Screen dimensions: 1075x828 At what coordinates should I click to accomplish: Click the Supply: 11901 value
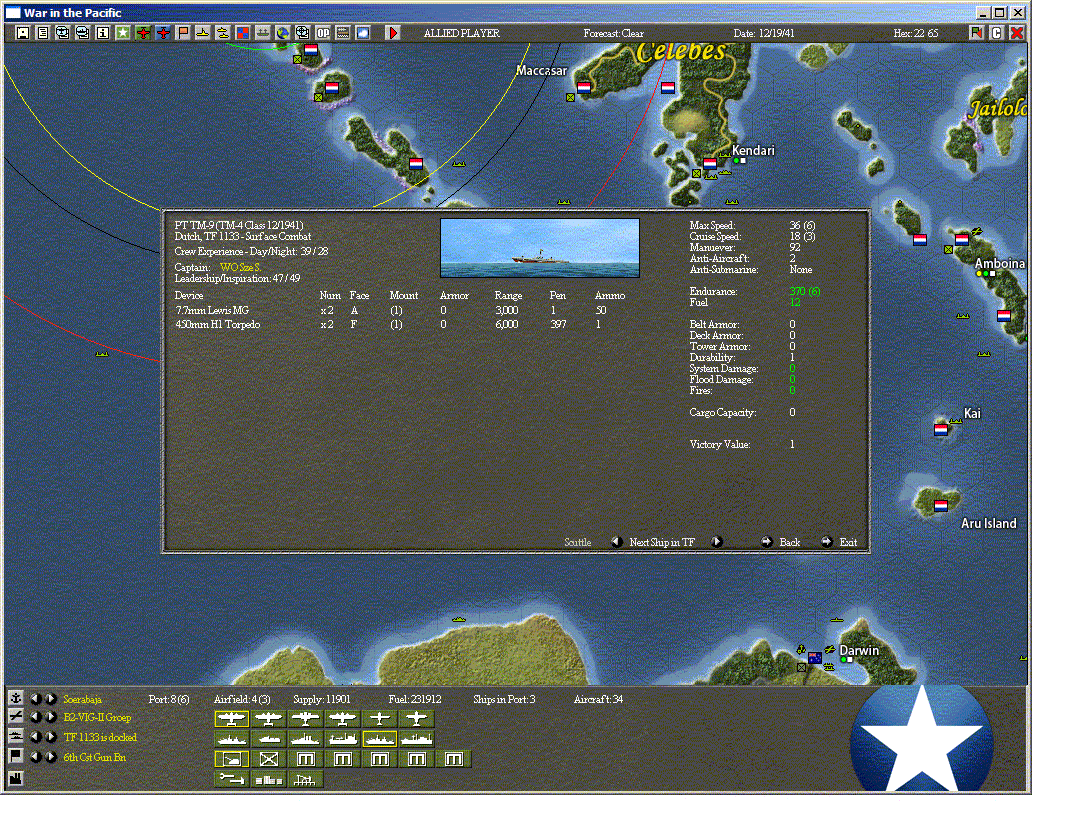[322, 699]
